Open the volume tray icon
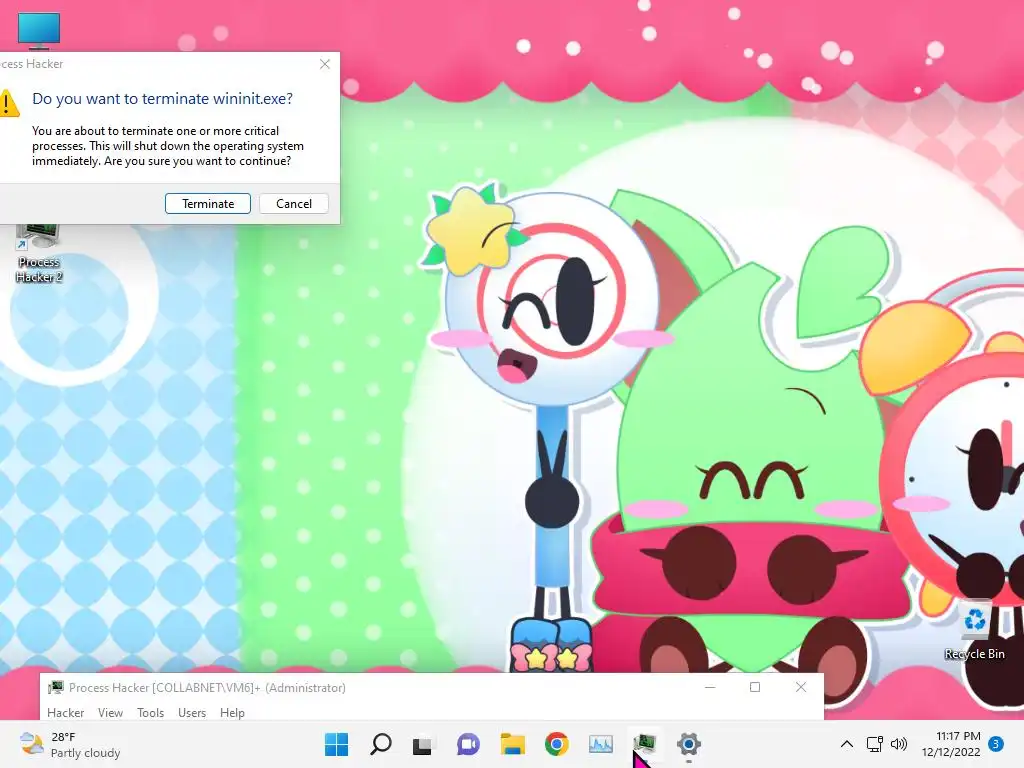The width and height of the screenshot is (1024, 768). 899,744
